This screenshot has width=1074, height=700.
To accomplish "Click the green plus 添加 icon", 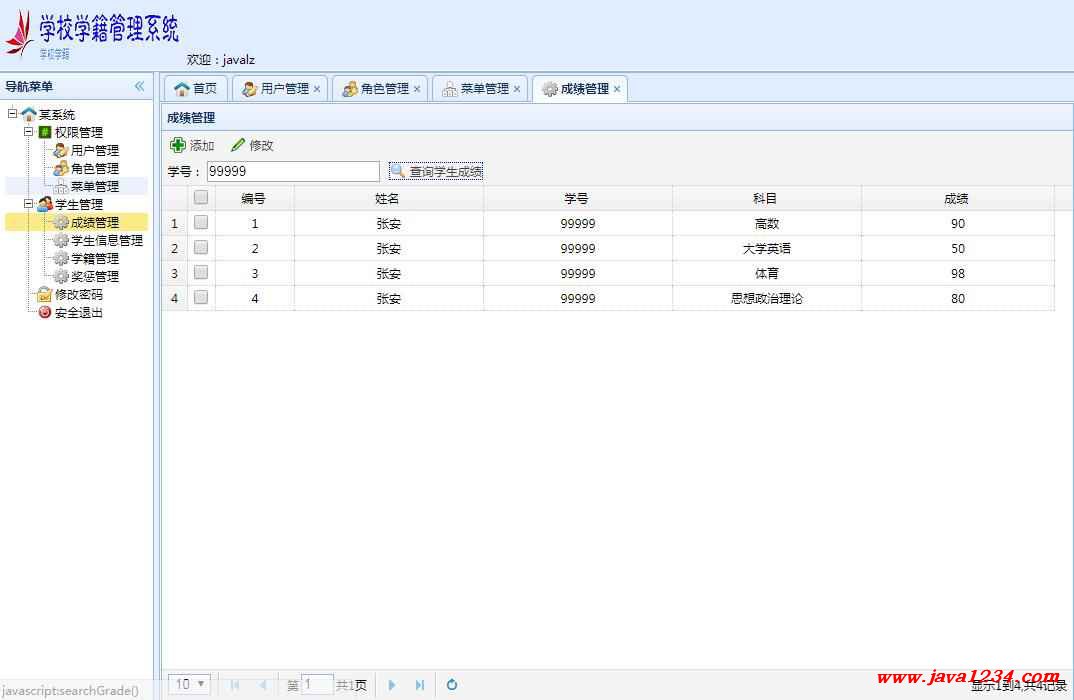I will tap(178, 145).
